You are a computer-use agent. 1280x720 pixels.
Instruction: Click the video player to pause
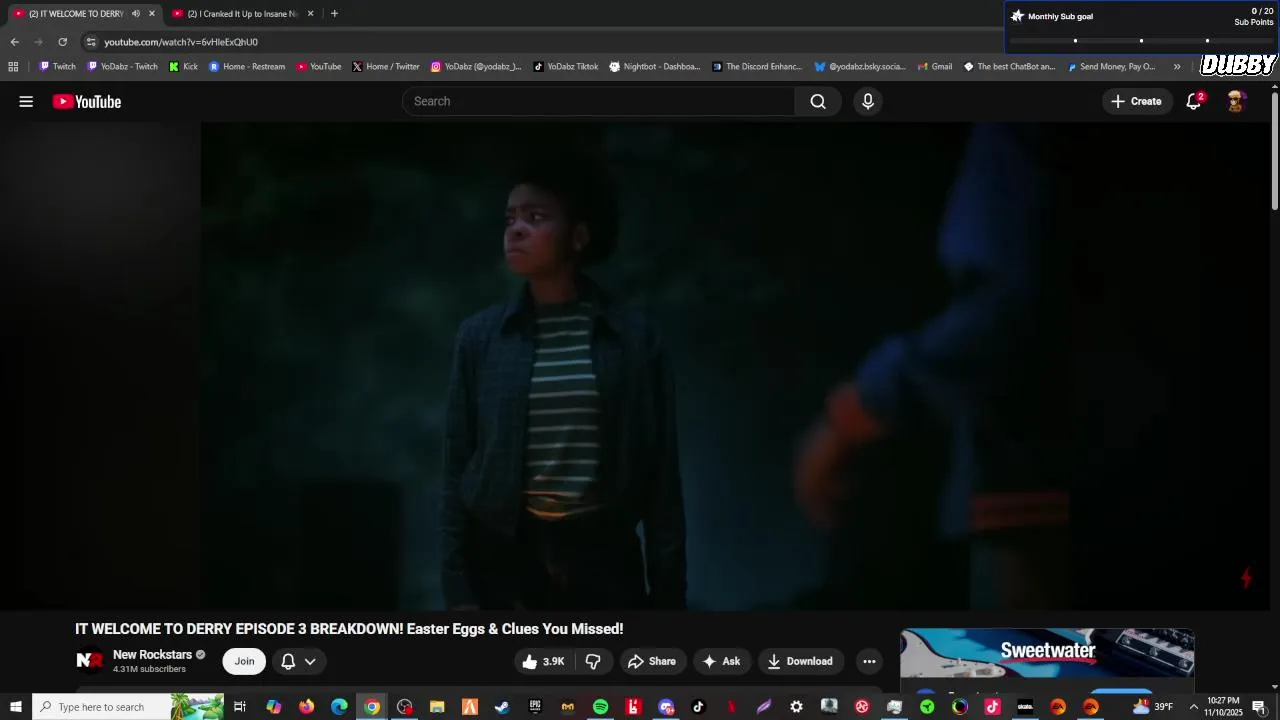tap(635, 366)
